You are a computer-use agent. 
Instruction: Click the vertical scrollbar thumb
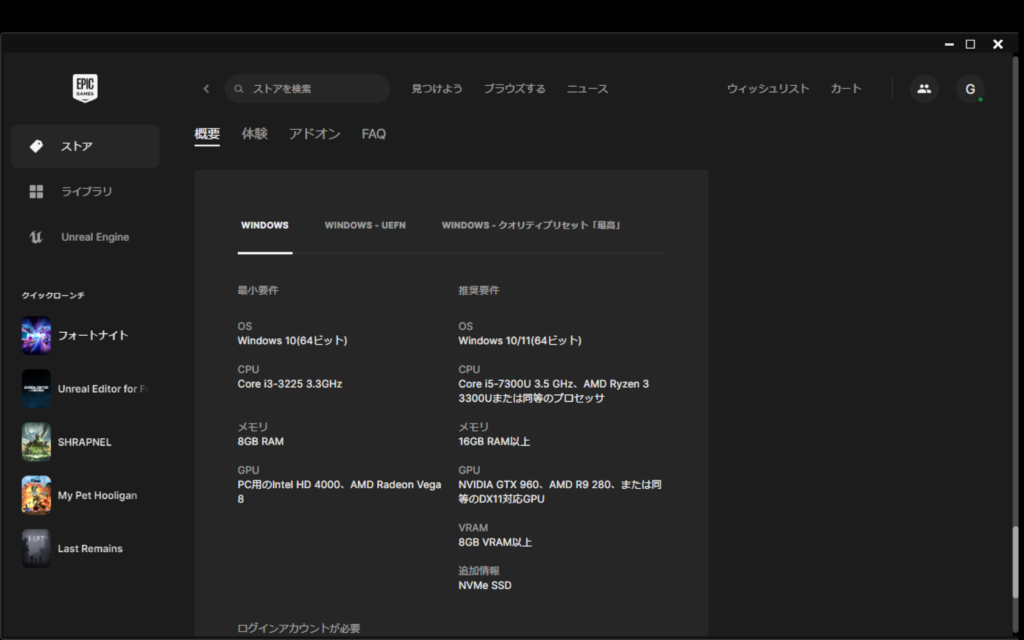1016,562
